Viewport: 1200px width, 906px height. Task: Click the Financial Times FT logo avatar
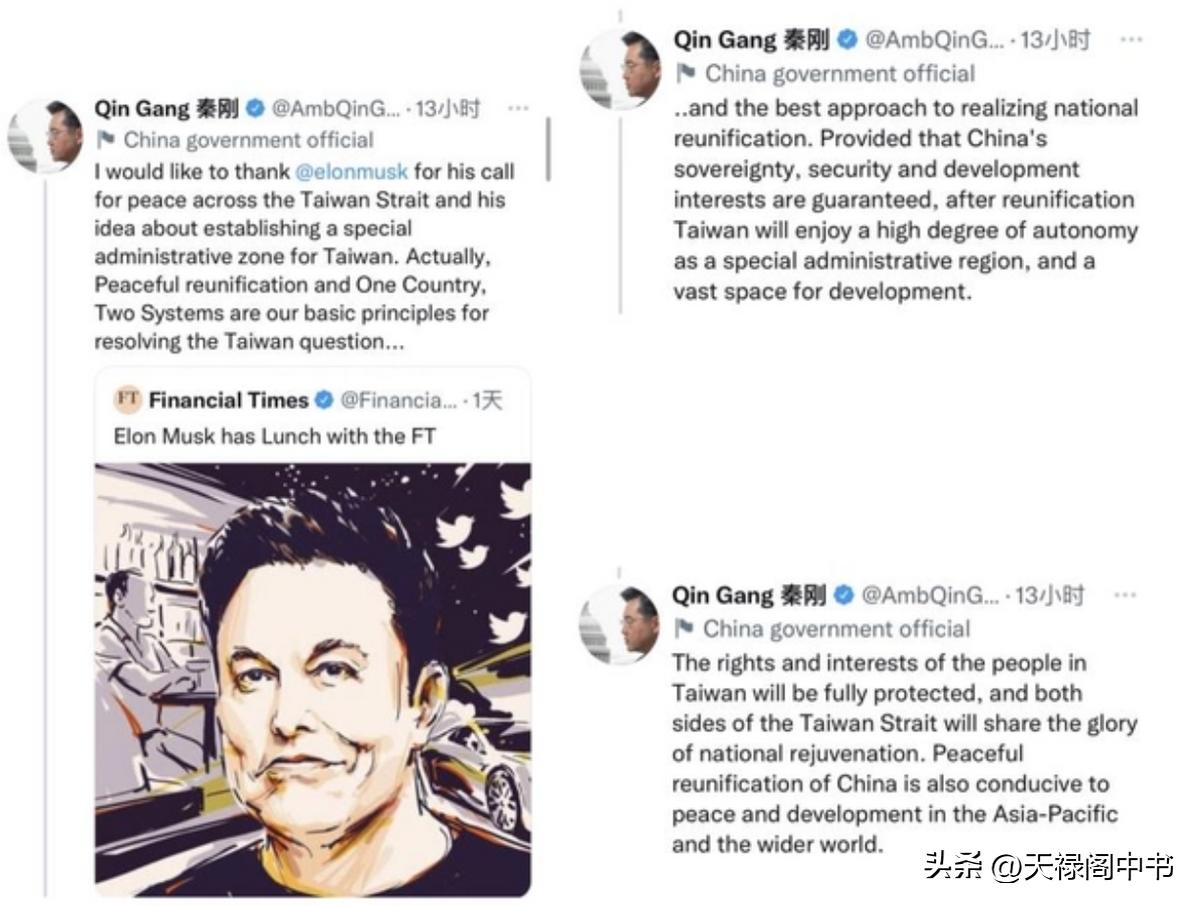pos(127,400)
